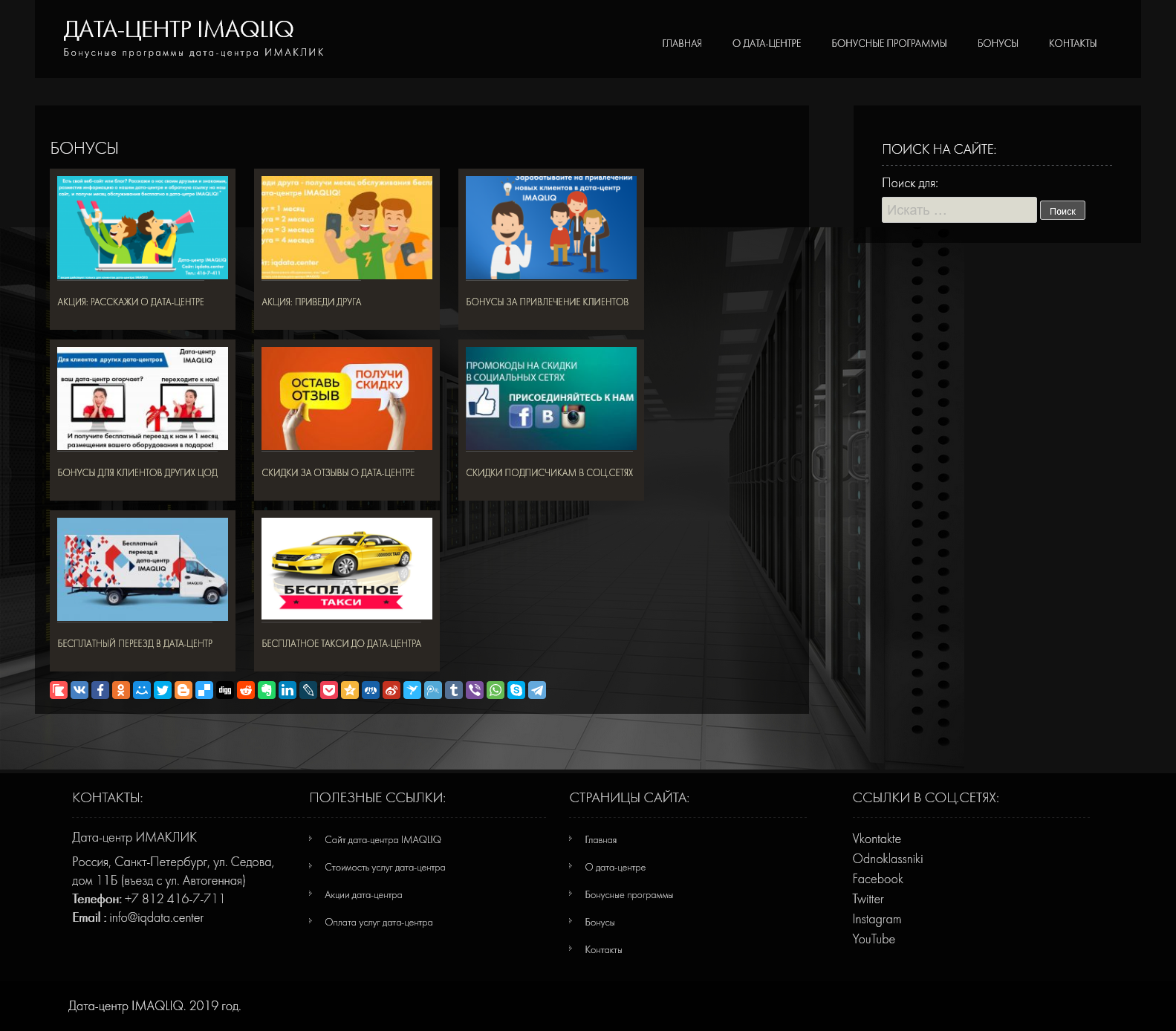
Task: Share via the Collections (first red) icon
Action: [59, 690]
